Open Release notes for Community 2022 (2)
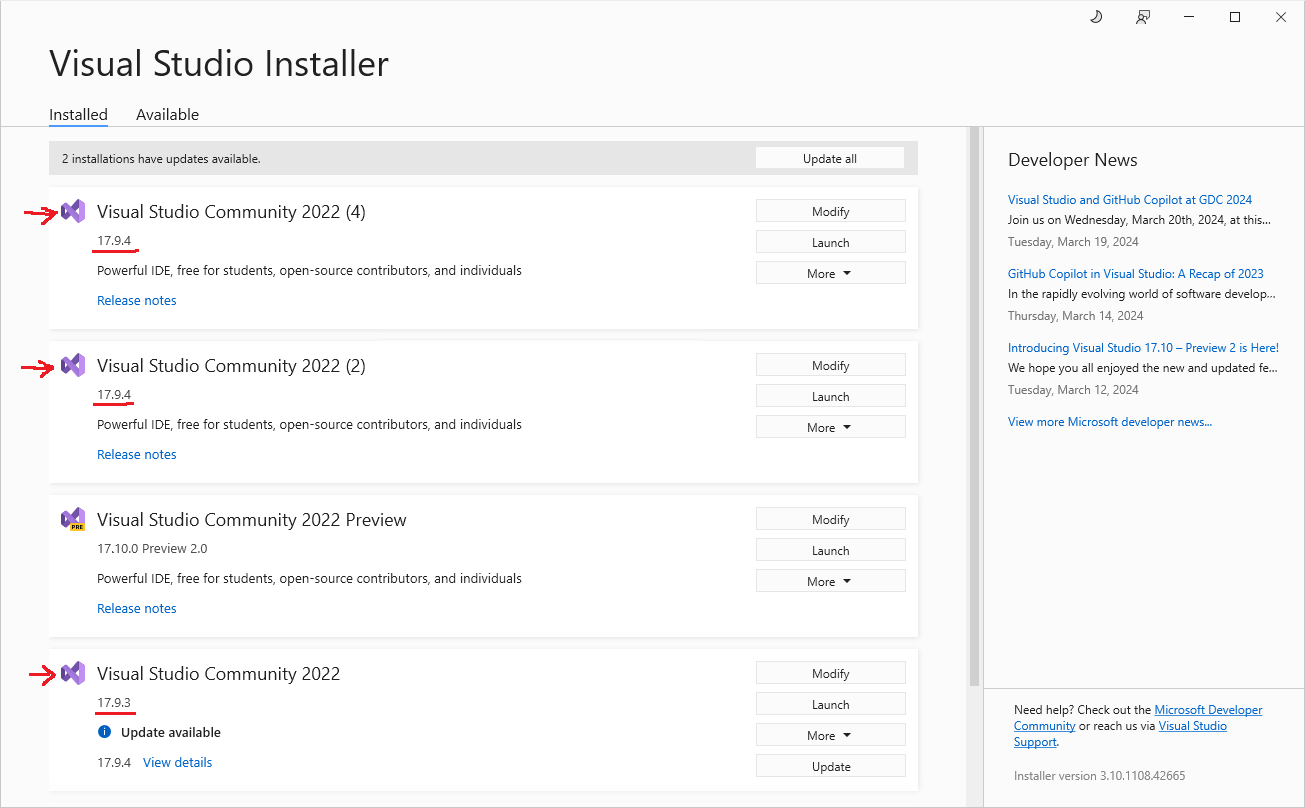Screen dimensions: 1305x808 [137, 454]
